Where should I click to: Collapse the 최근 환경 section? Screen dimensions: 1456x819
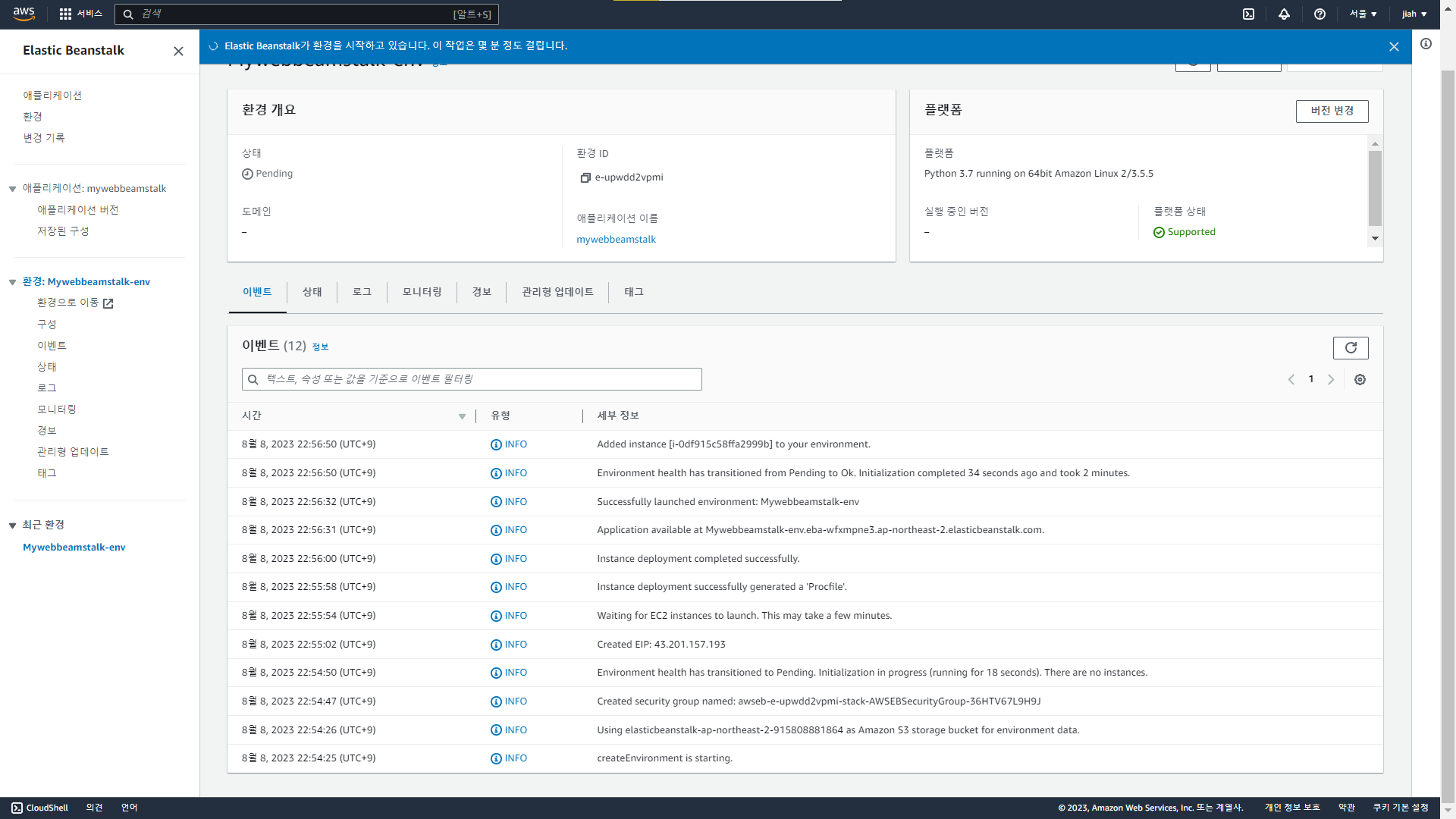[x=12, y=526]
